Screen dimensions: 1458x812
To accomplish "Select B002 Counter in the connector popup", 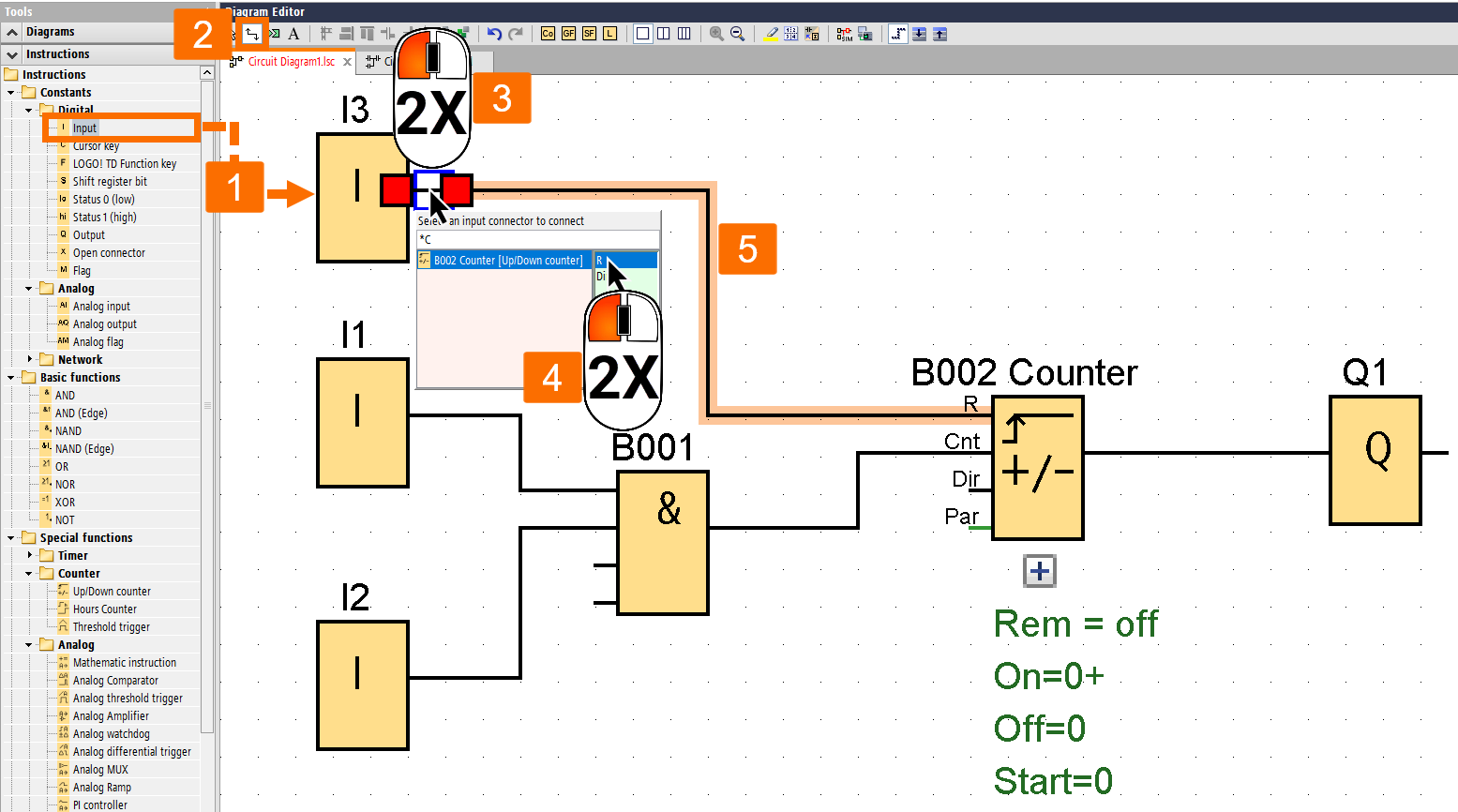I will [503, 260].
